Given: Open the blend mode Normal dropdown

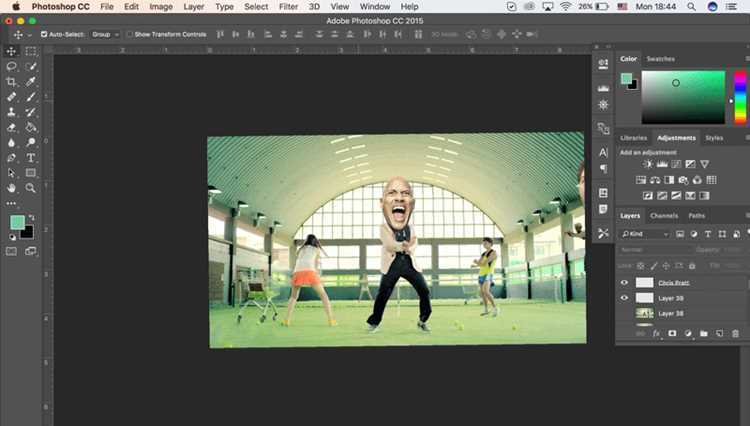Looking at the screenshot, I should coord(655,250).
